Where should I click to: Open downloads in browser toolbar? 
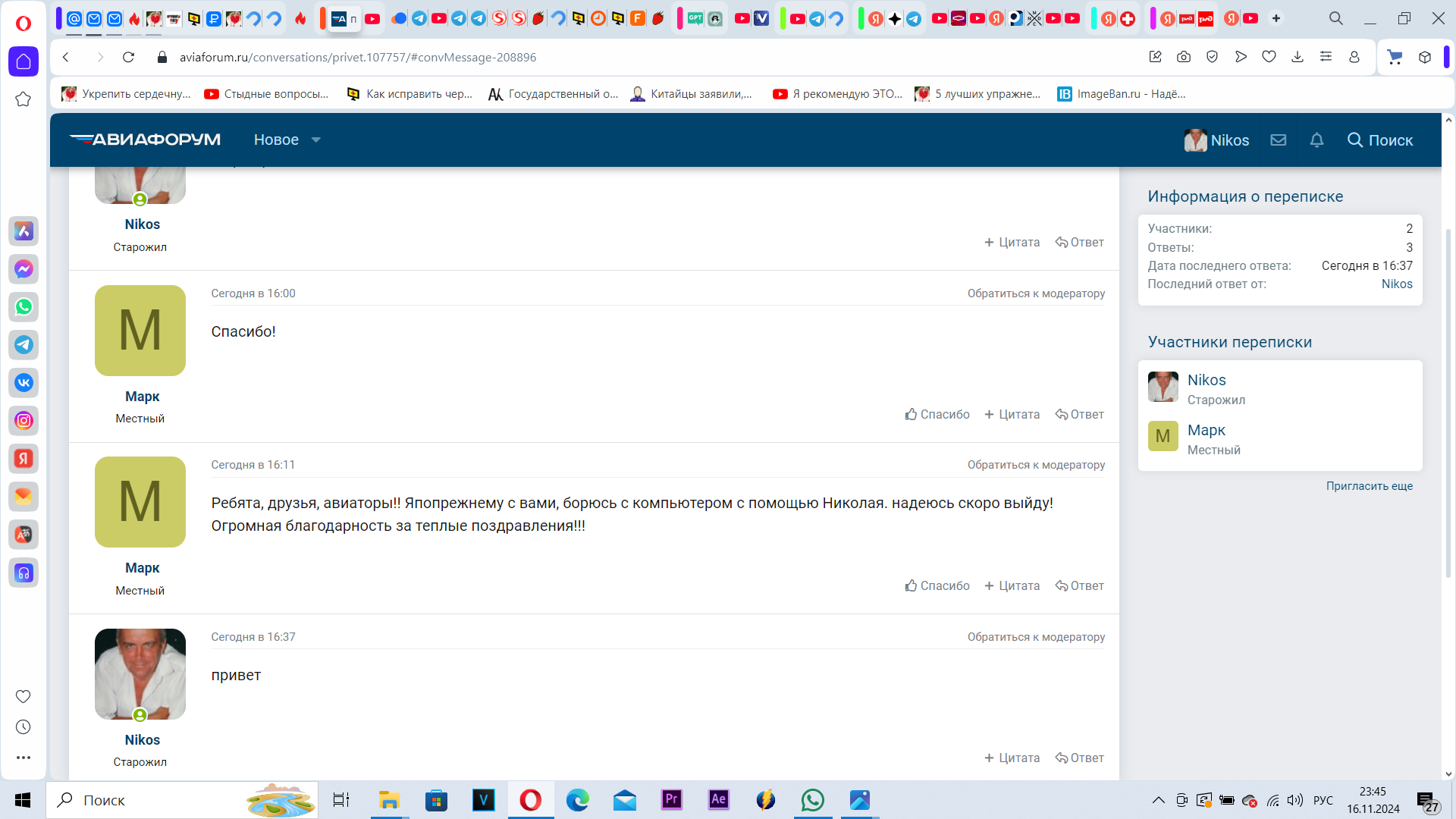1298,57
